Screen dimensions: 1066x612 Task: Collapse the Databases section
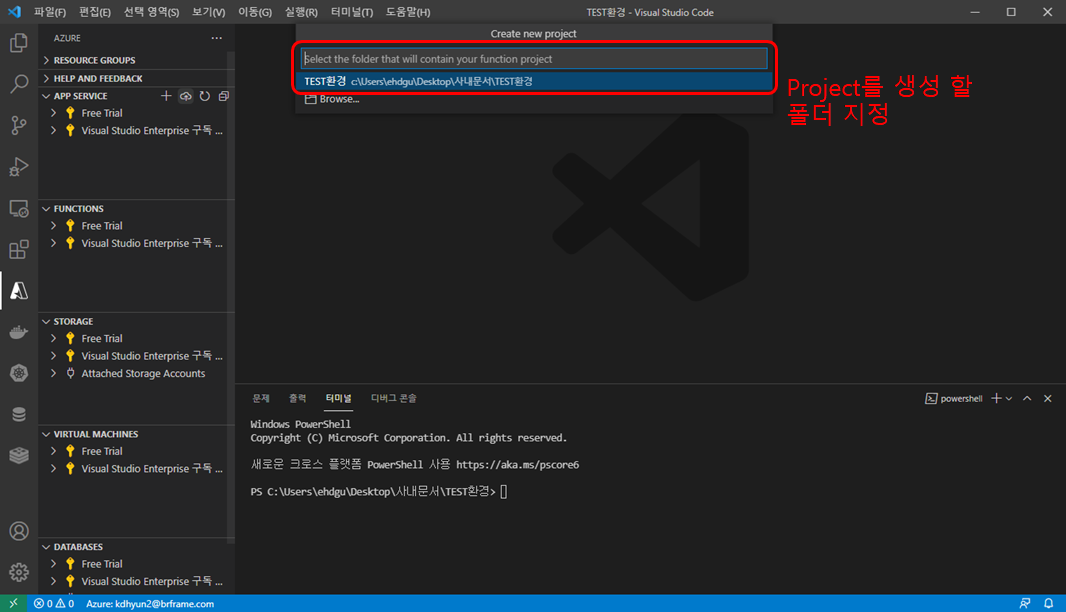46,547
